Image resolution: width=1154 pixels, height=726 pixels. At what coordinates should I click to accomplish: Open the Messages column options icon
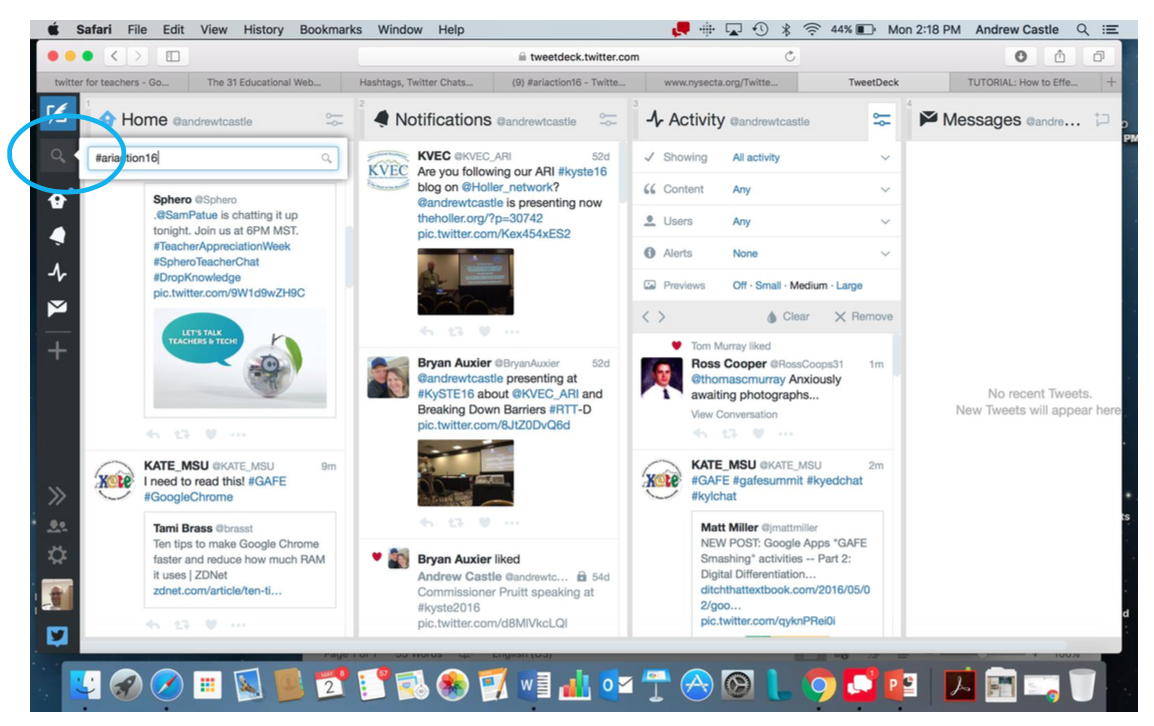[1102, 119]
